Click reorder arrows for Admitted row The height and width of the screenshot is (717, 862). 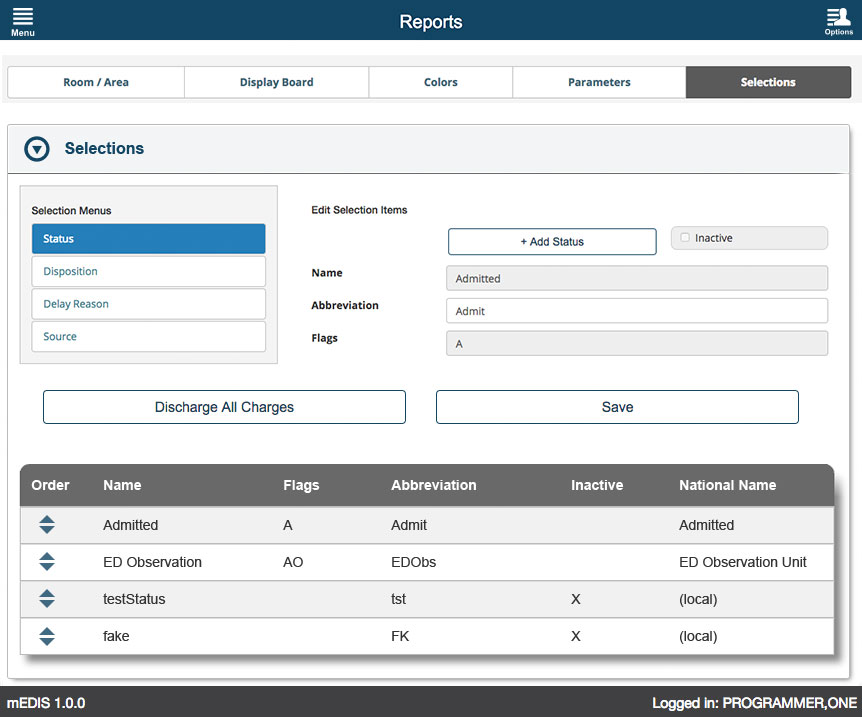coord(47,525)
